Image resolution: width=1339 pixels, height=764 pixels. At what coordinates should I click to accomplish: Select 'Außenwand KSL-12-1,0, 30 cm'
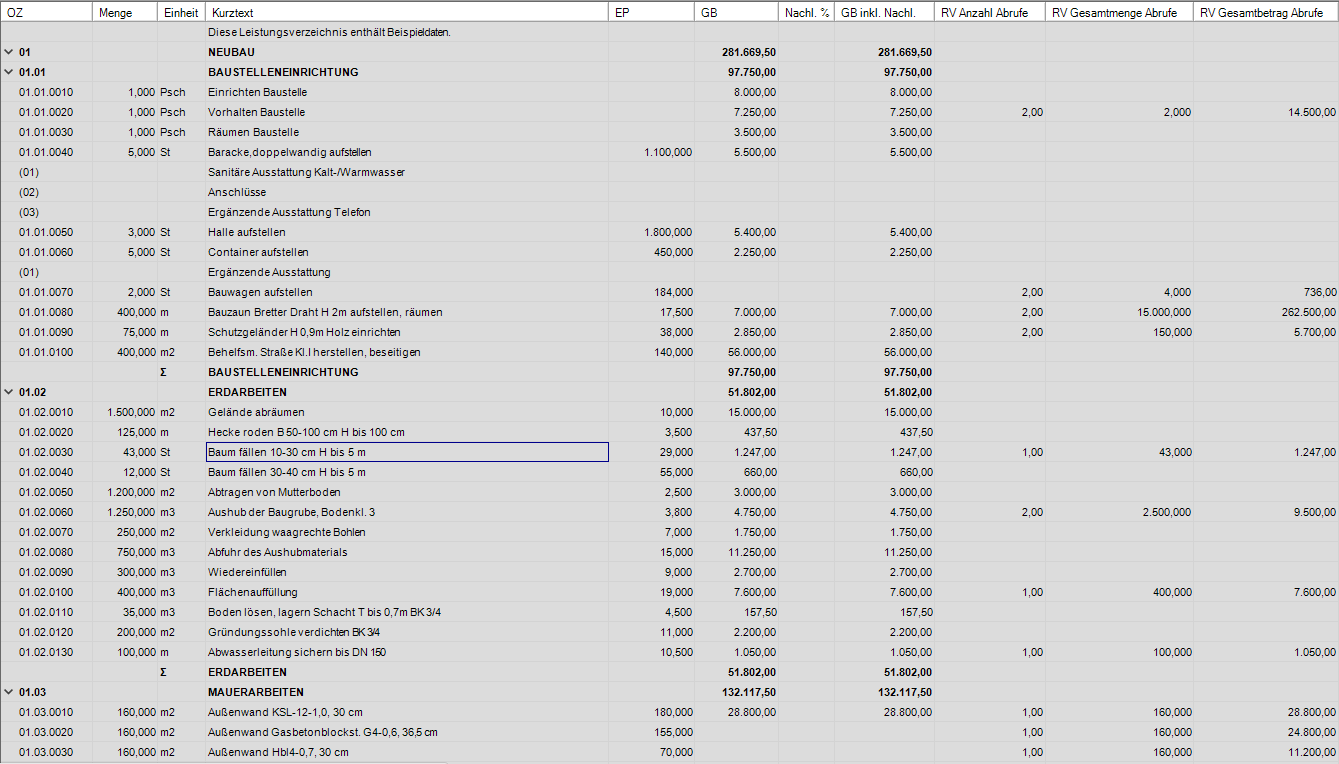click(x=286, y=712)
